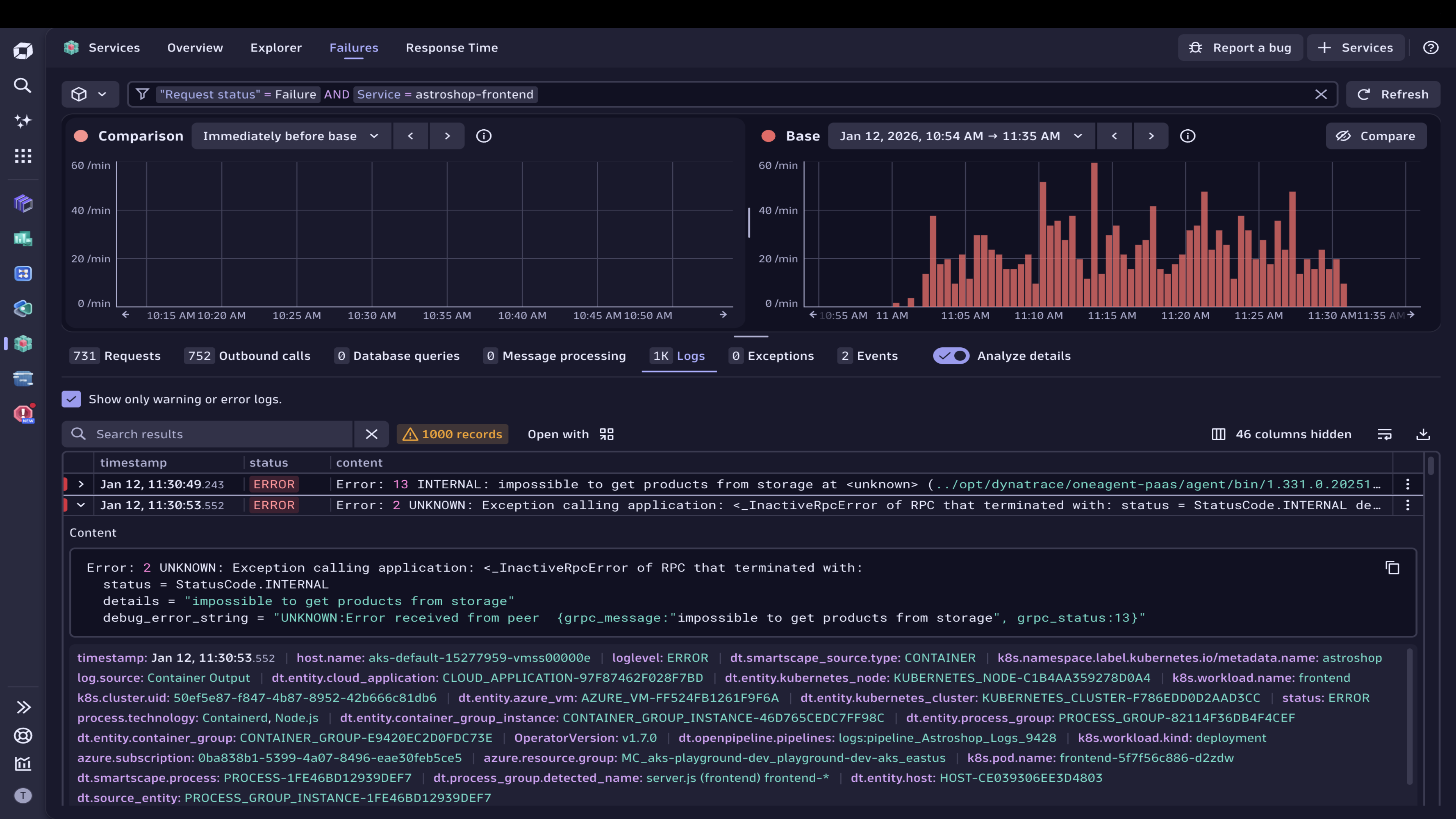Image resolution: width=1456 pixels, height=819 pixels.
Task: Clear the filter query with the X icon
Action: point(1321,94)
